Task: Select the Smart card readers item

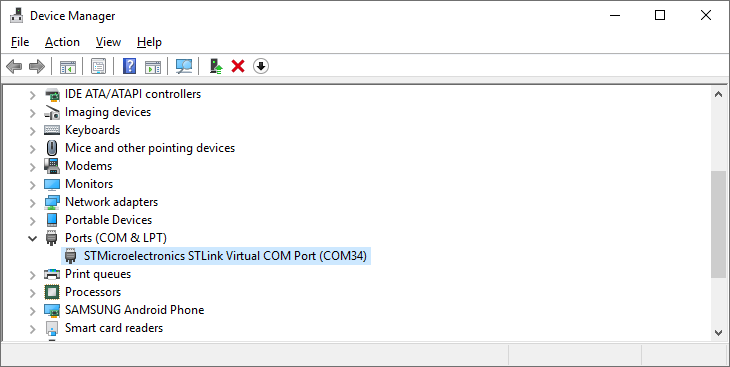Action: coord(114,328)
